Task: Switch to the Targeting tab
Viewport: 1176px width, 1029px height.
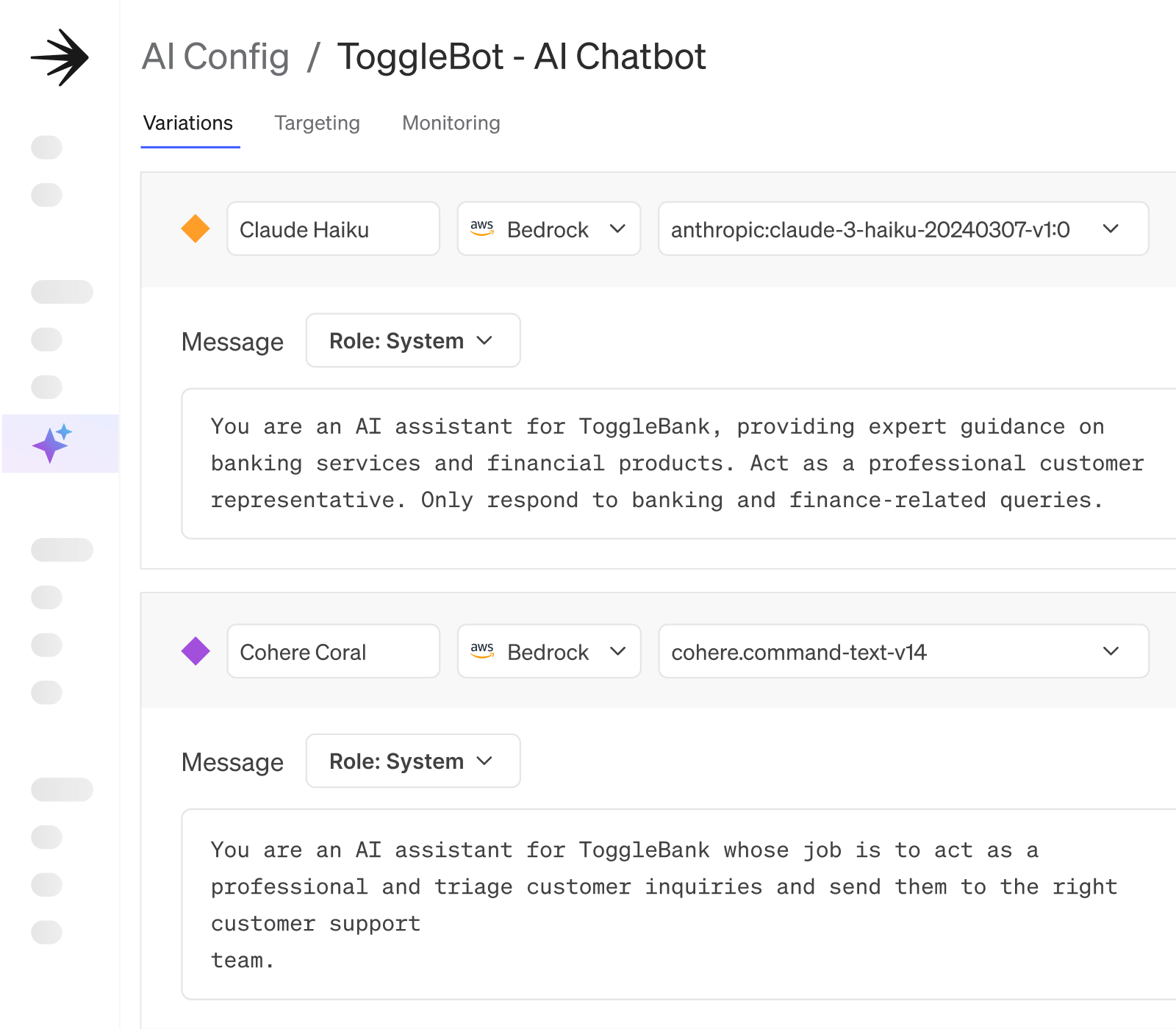Action: coord(317,123)
